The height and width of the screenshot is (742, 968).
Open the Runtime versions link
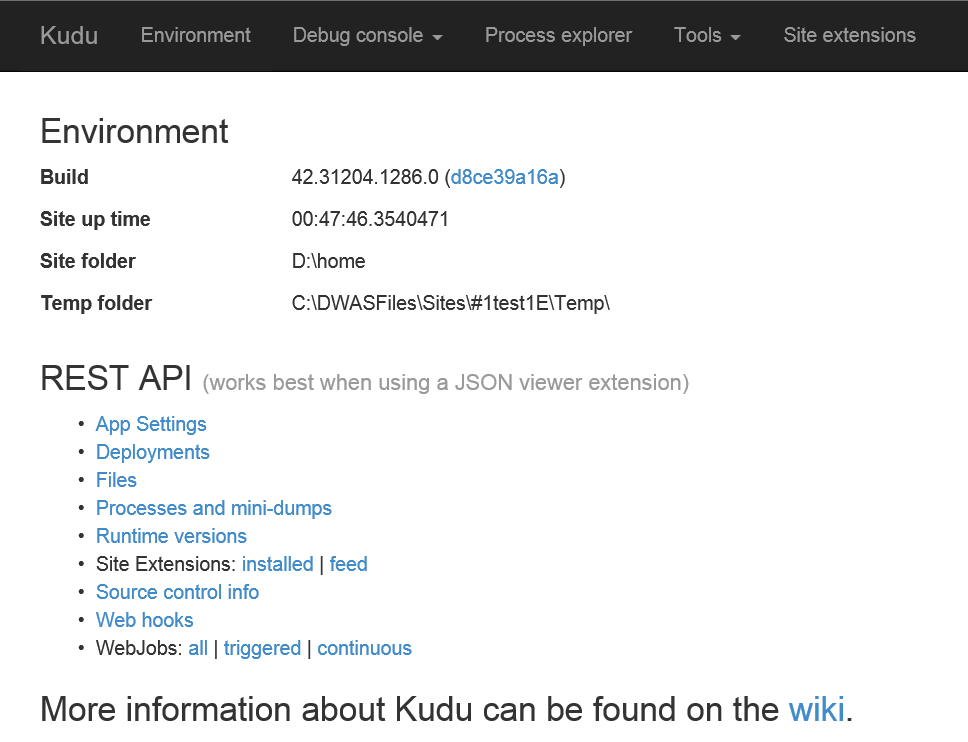pyautogui.click(x=171, y=536)
